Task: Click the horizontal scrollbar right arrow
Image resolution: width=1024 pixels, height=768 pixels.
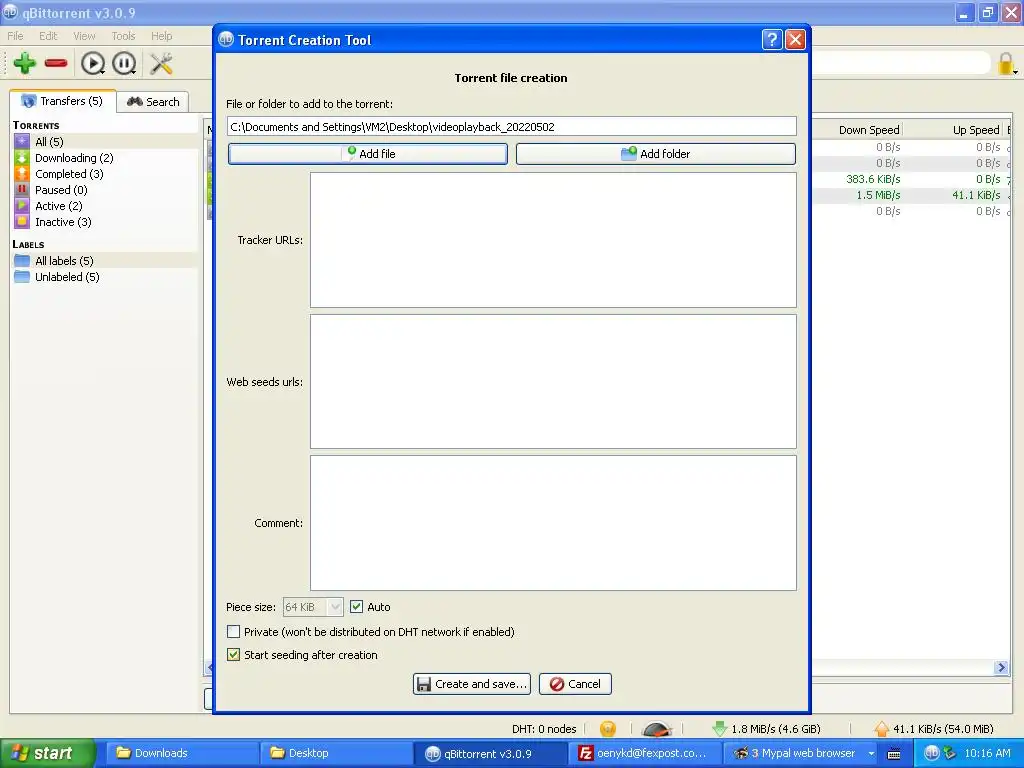Action: [x=1001, y=667]
